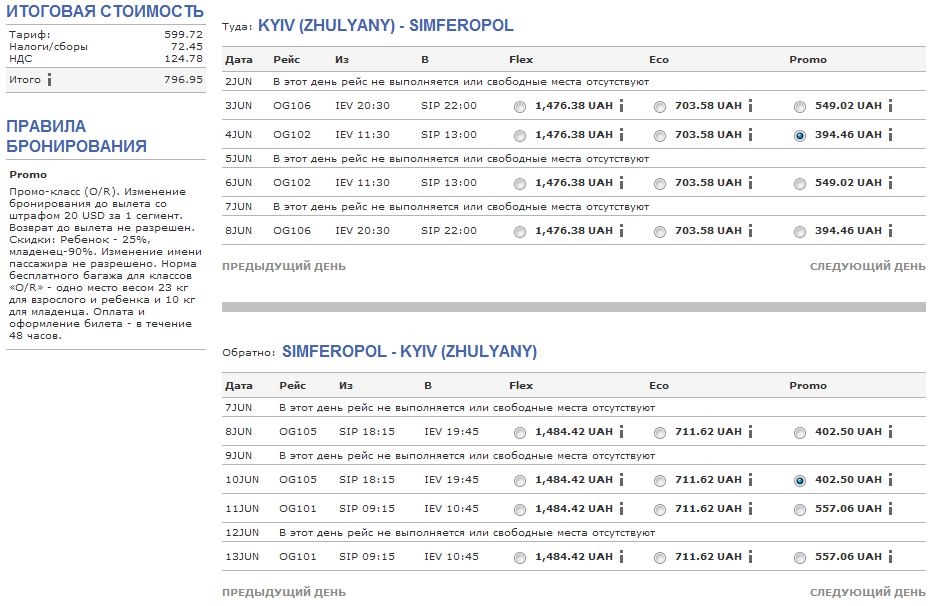Open info icon for 4JUN Eco fare
The height and width of the screenshot is (606, 935).
[750, 135]
